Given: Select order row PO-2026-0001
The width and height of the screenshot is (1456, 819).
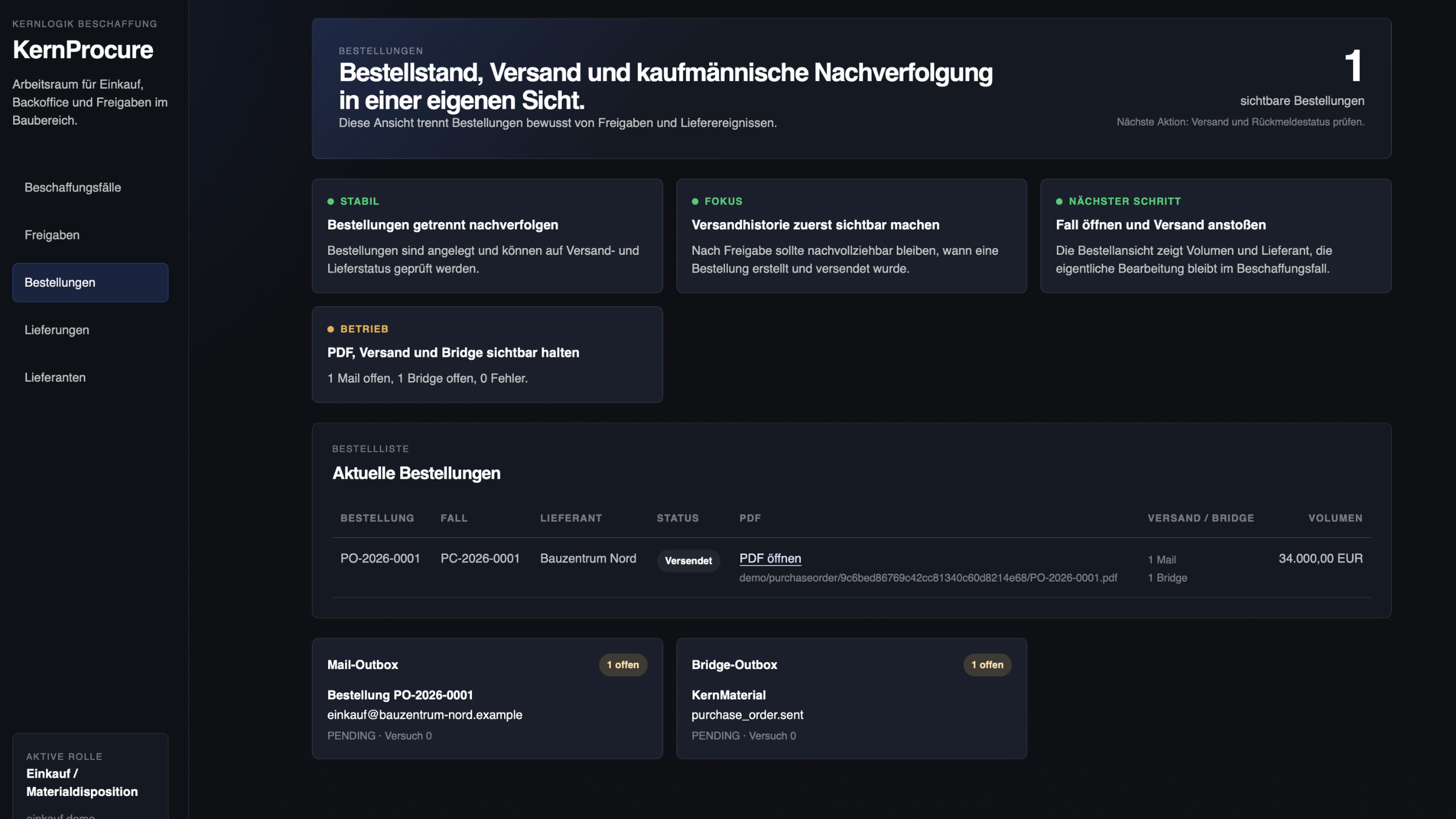Looking at the screenshot, I should coord(380,558).
